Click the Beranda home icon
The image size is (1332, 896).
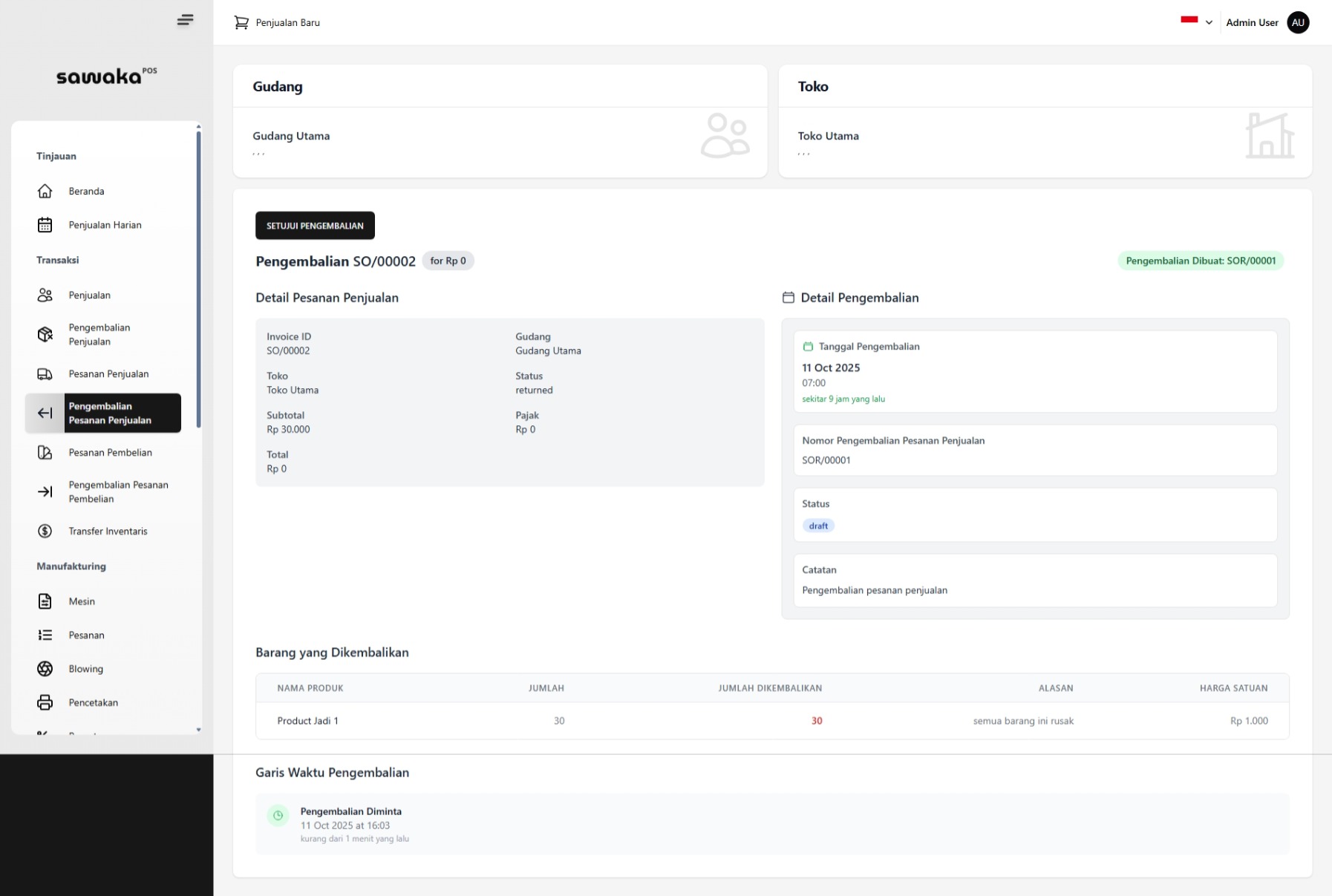(x=45, y=192)
